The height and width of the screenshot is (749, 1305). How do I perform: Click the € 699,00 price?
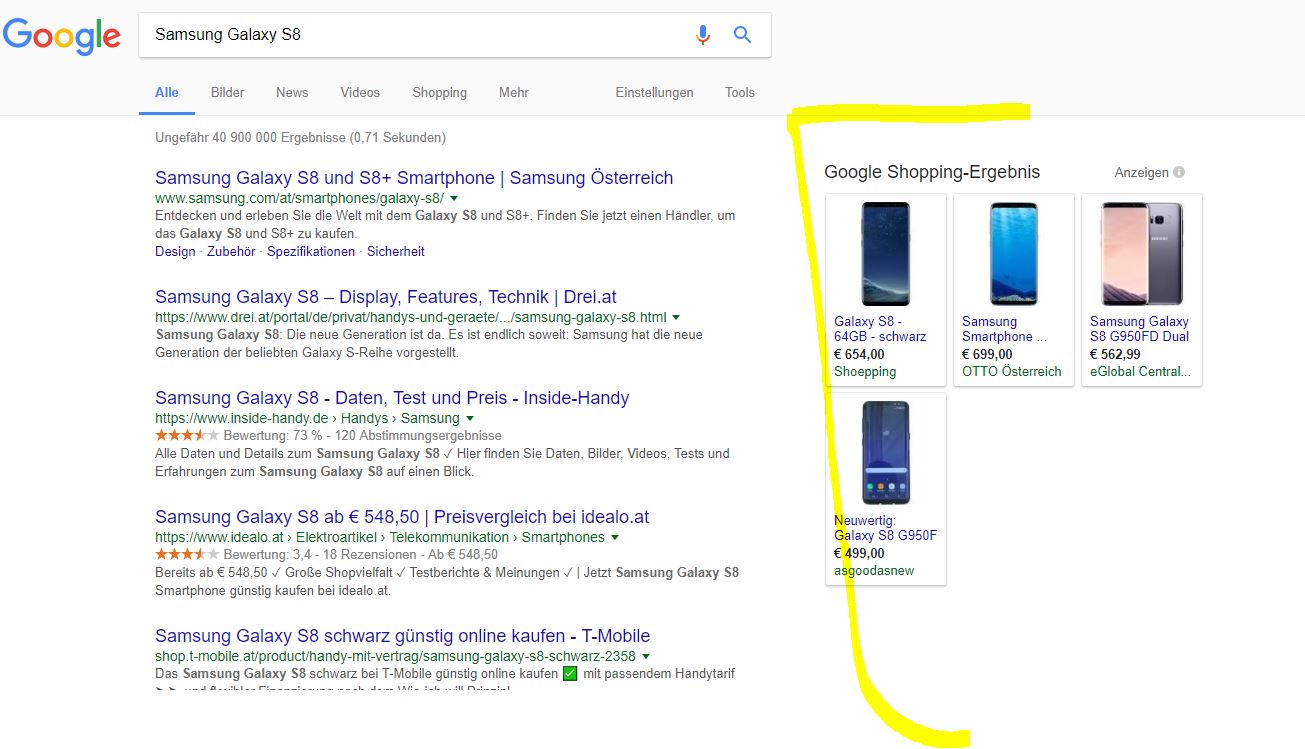click(x=987, y=354)
